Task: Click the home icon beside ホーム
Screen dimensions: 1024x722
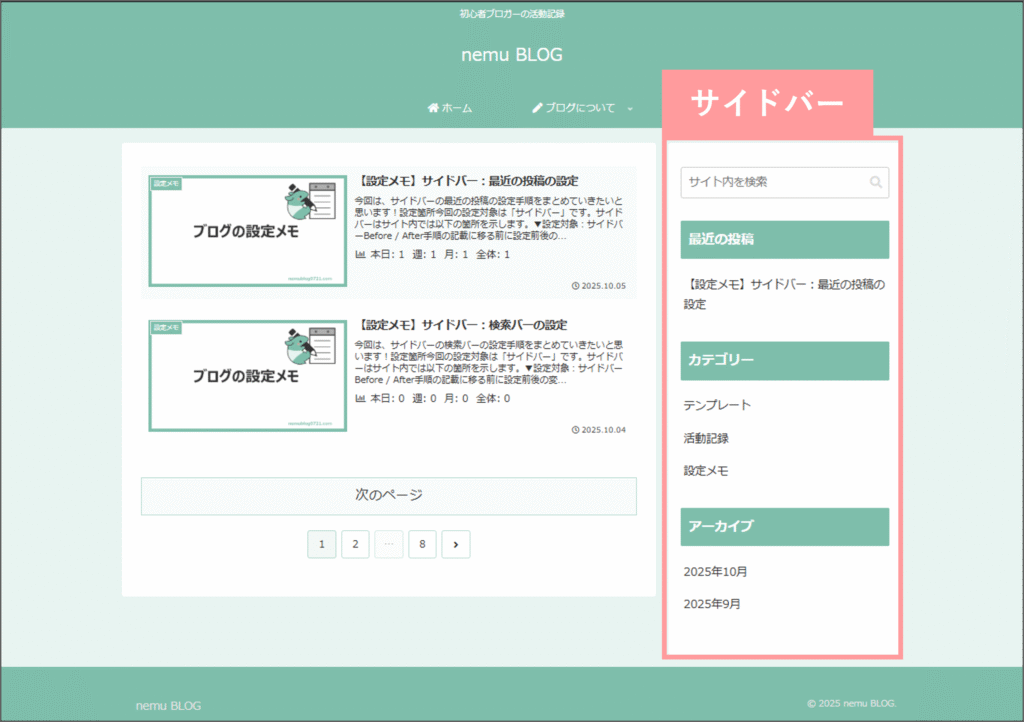Action: click(x=433, y=108)
